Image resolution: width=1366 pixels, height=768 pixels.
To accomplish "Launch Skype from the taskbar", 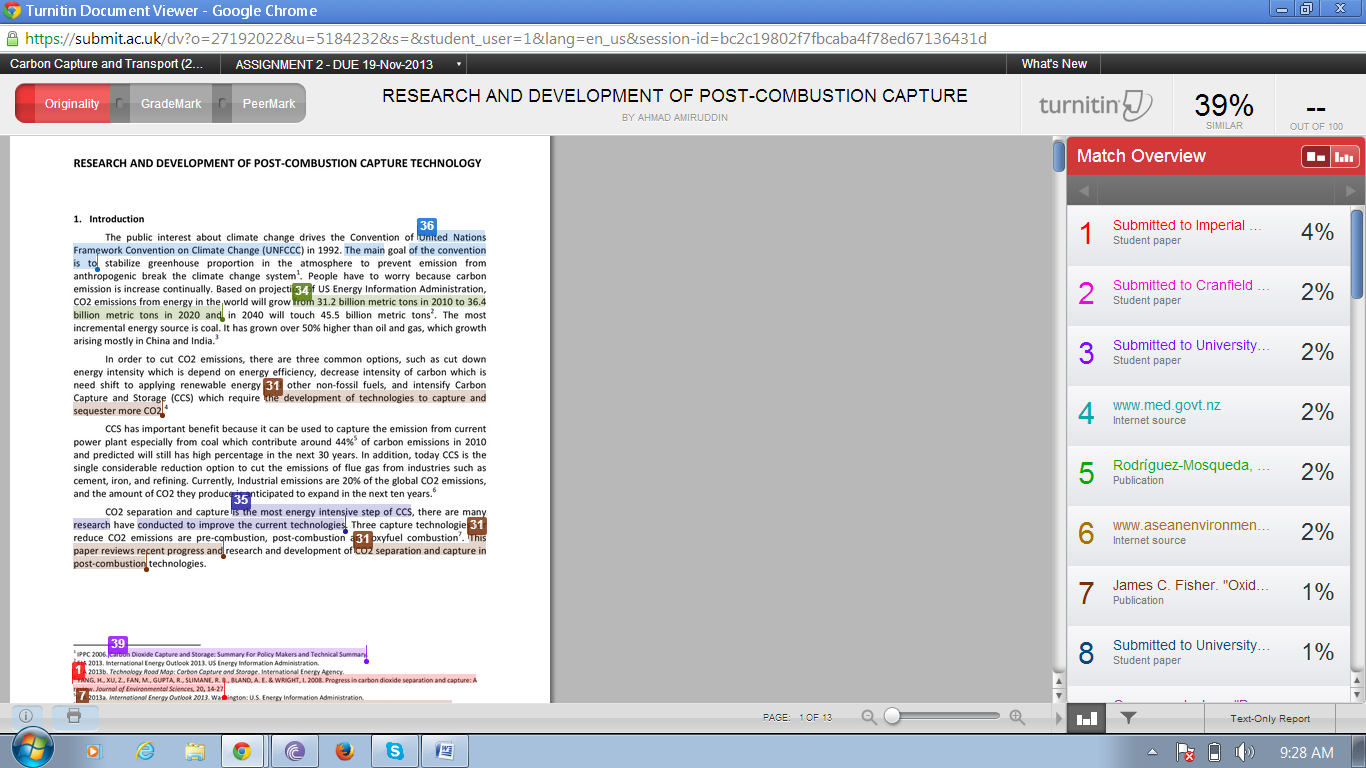I will 394,751.
